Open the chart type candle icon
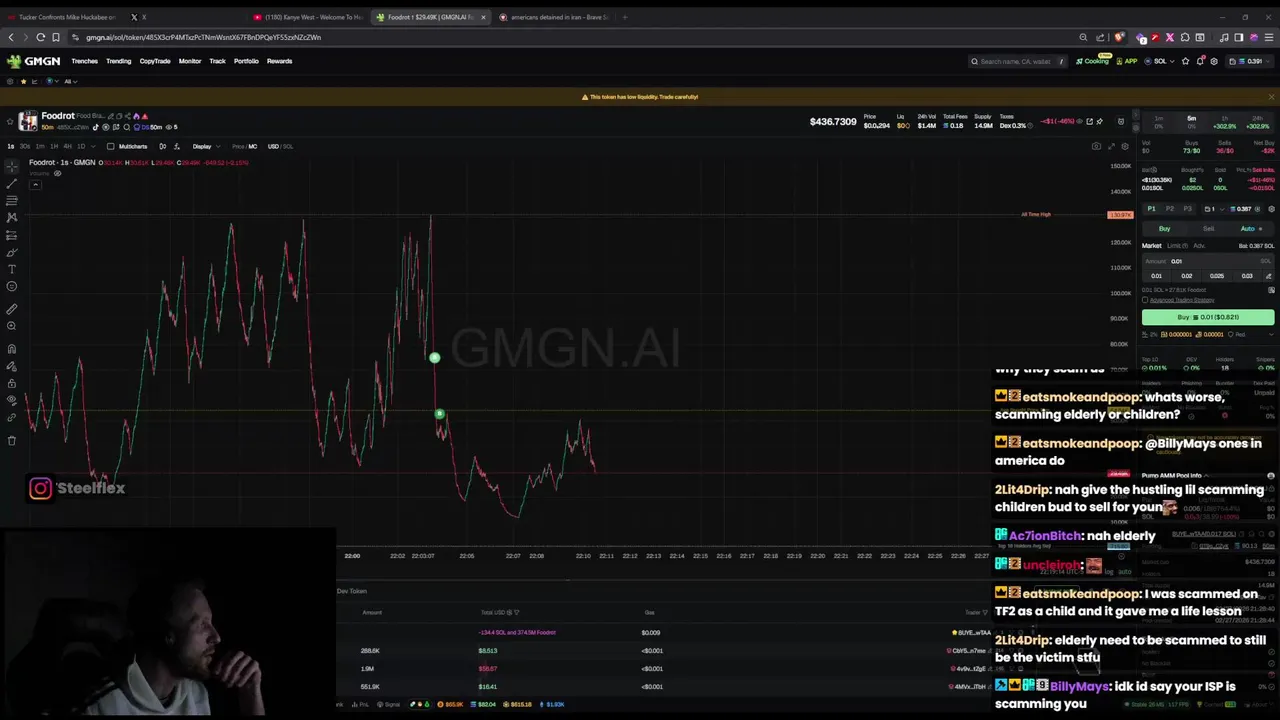1280x720 pixels. [x=162, y=146]
